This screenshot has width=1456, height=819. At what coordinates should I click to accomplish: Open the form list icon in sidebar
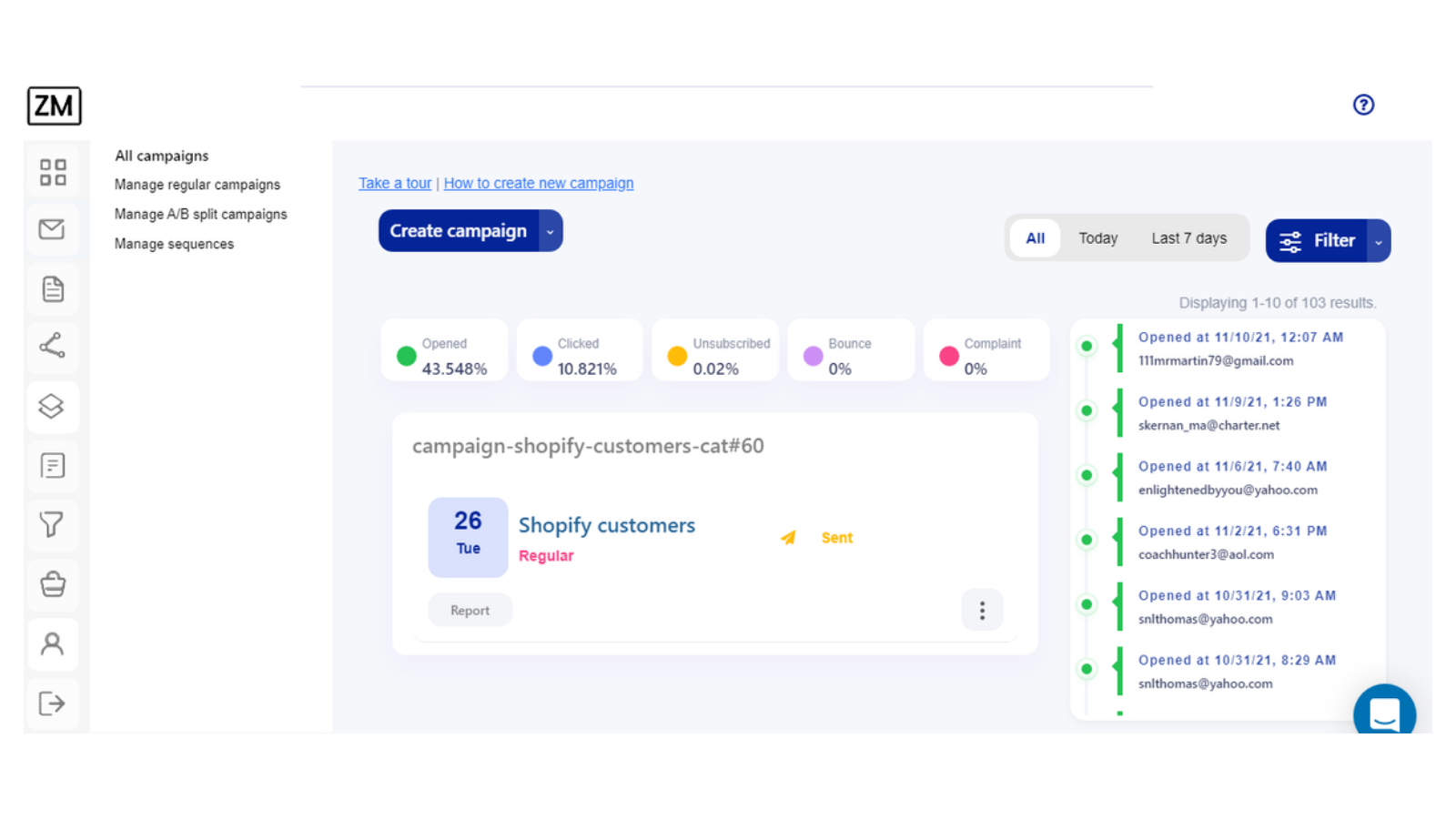tap(53, 466)
